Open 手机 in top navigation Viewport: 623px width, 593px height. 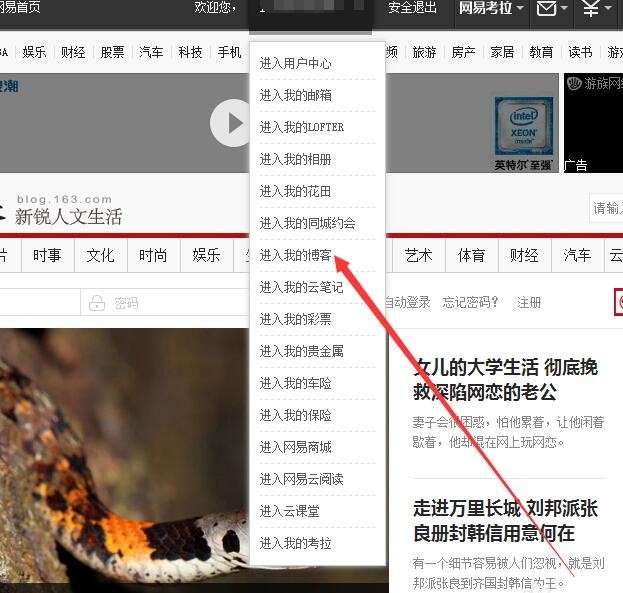click(x=229, y=52)
